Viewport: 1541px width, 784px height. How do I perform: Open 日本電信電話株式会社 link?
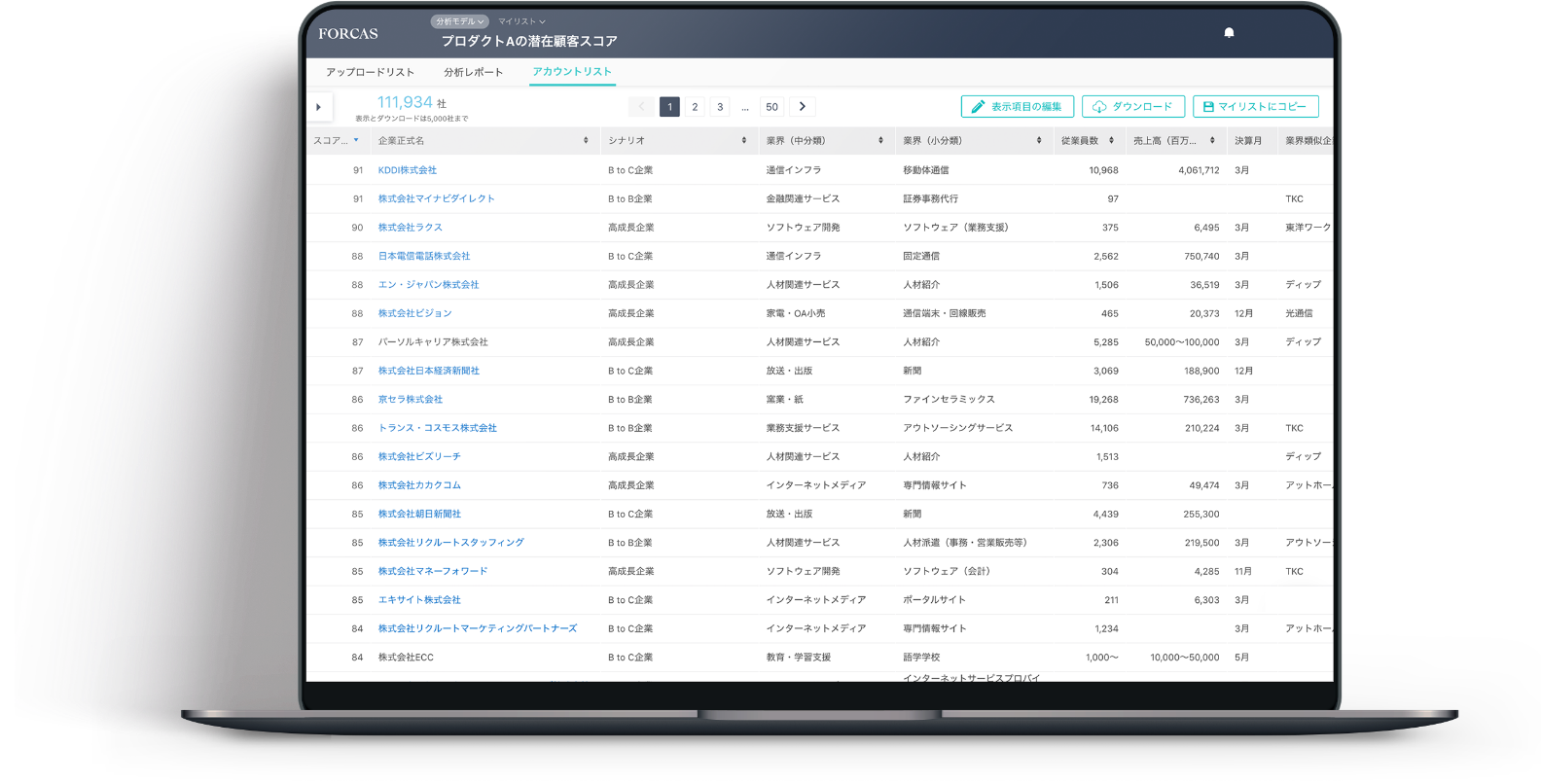pyautogui.click(x=423, y=256)
